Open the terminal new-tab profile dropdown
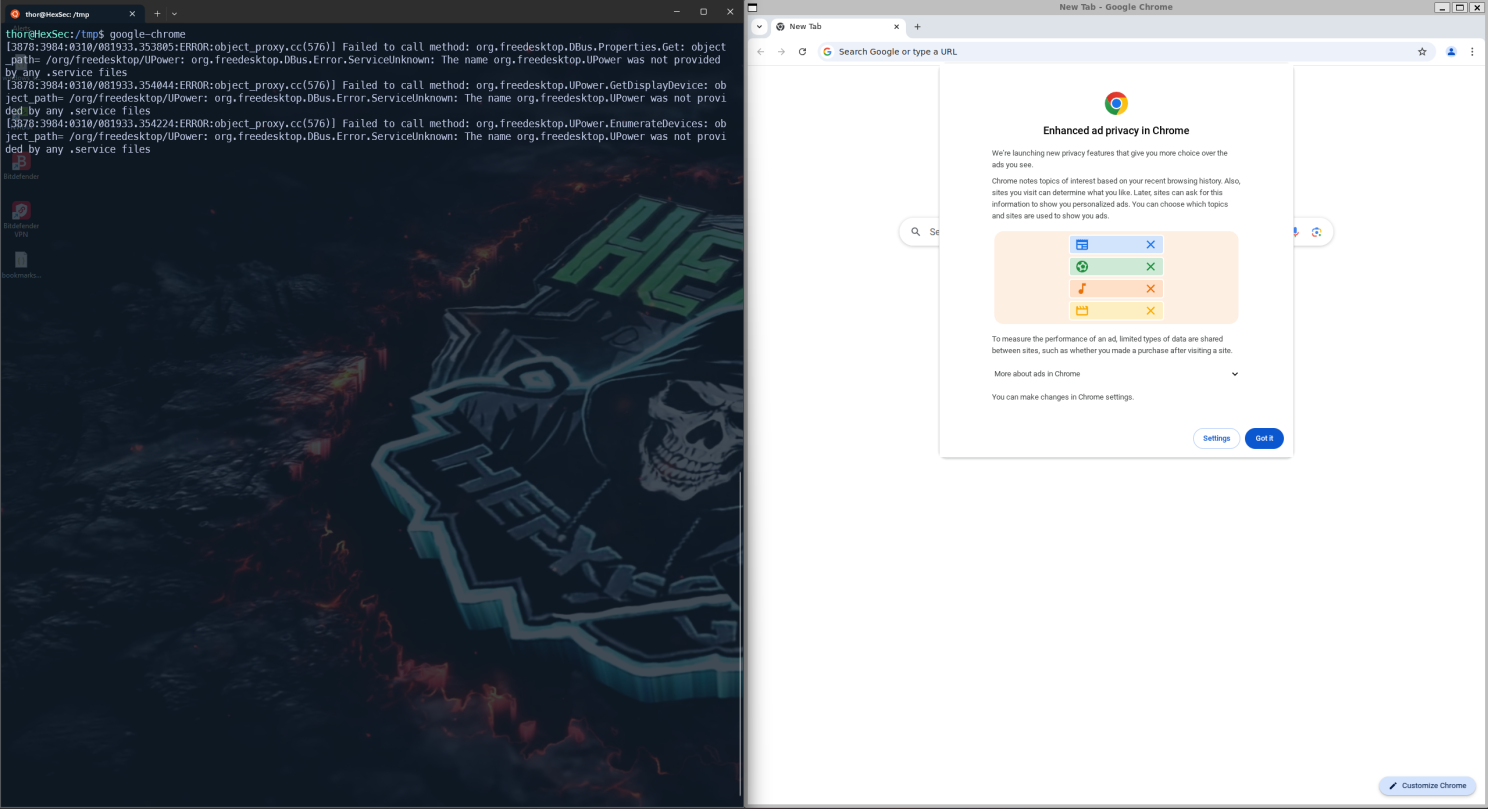Screen dimensions: 1488x809 174,14
